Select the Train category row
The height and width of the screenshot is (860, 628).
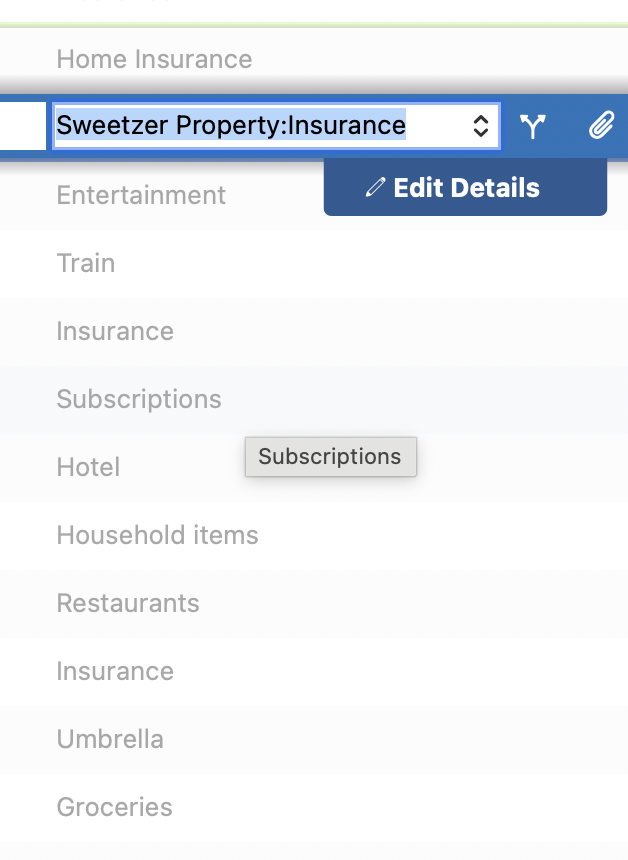click(x=86, y=263)
